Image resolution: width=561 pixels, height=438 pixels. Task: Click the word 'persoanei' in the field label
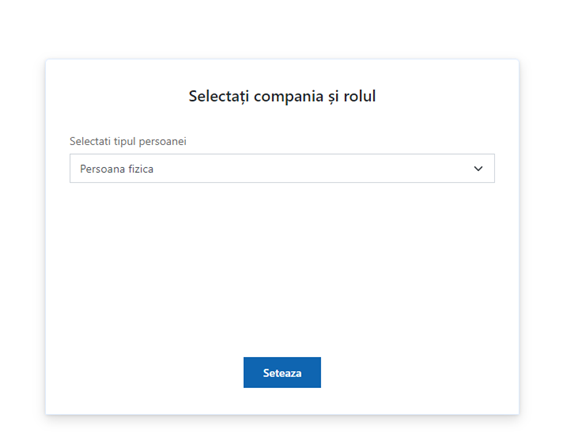tap(162, 142)
